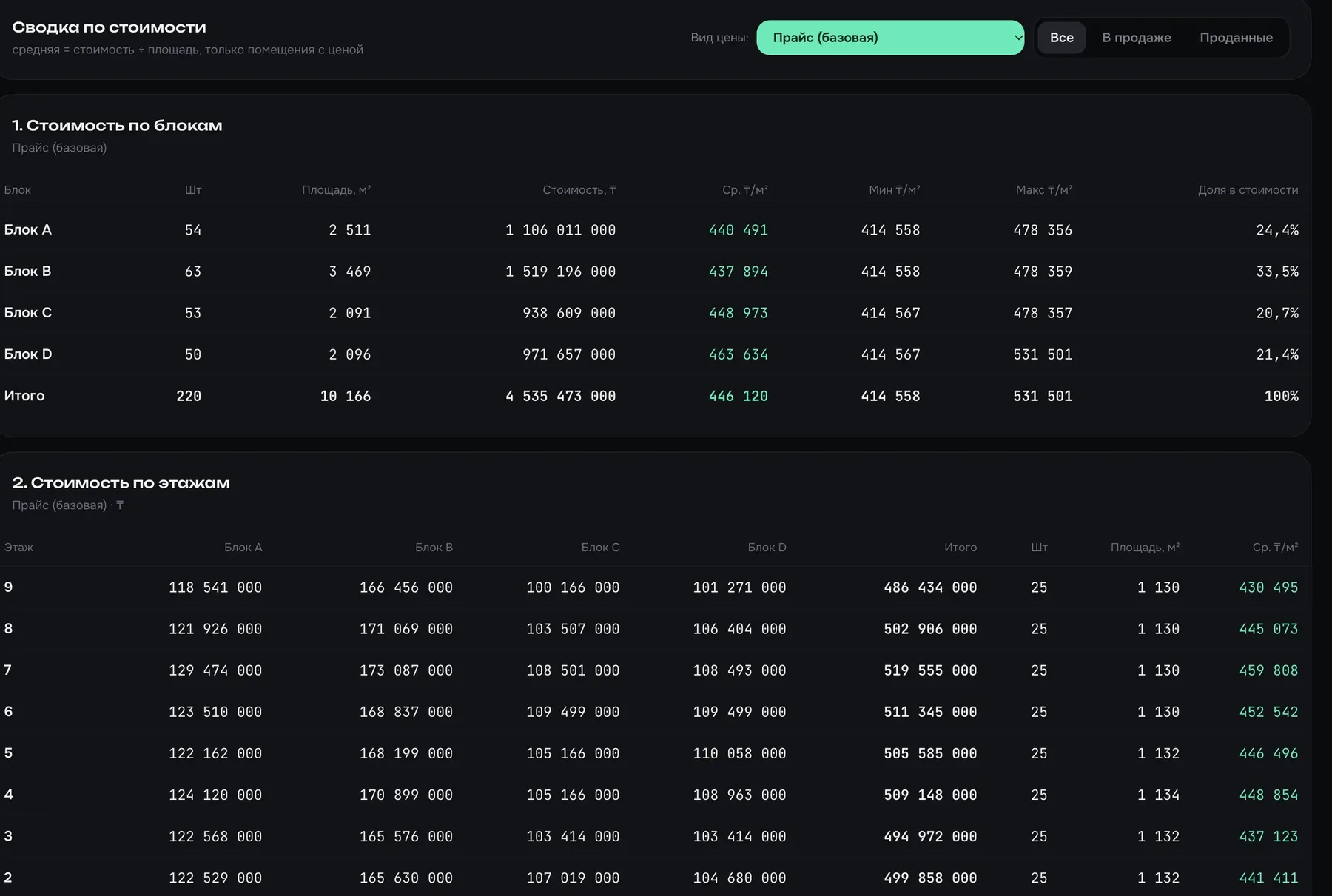Viewport: 1332px width, 896px height.
Task: Click the share value 33,5%
Action: 1277,272
